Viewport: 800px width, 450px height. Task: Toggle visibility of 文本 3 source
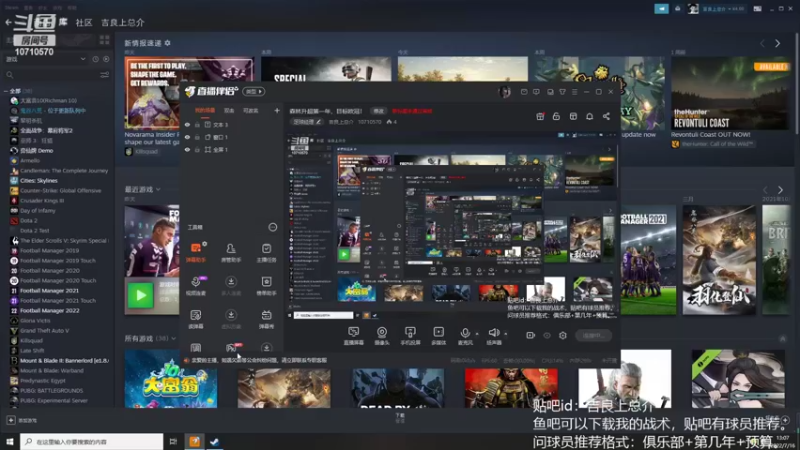[x=187, y=124]
